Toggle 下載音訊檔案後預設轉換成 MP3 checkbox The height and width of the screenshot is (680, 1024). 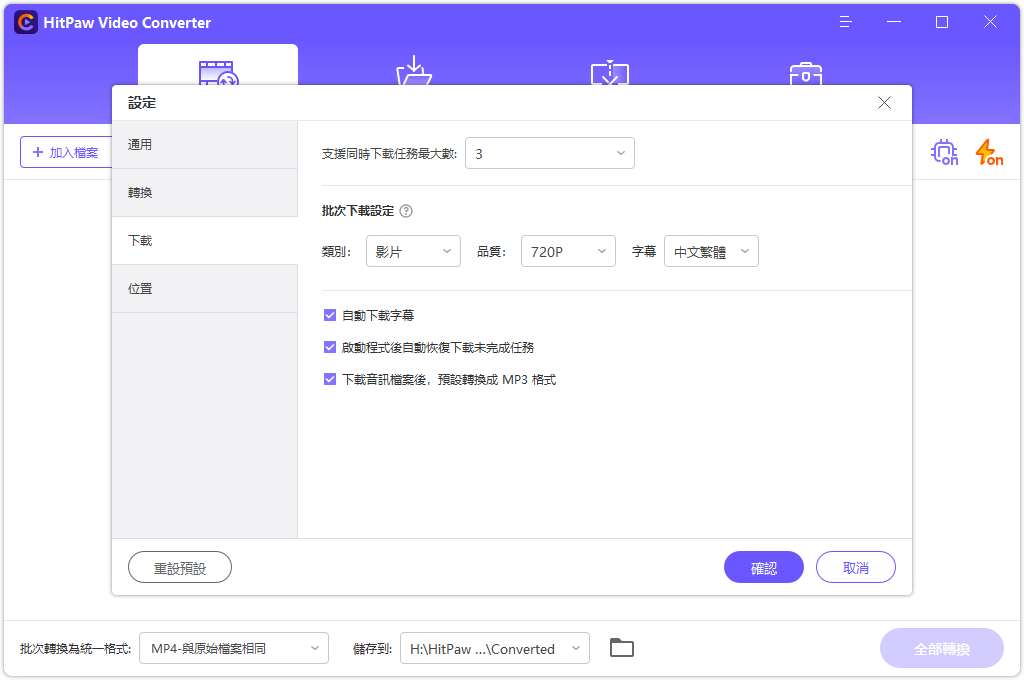click(330, 380)
